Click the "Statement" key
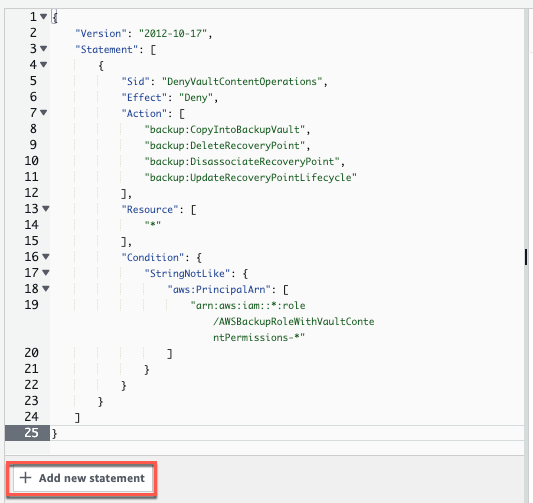The width and height of the screenshot is (533, 503). pos(107,49)
